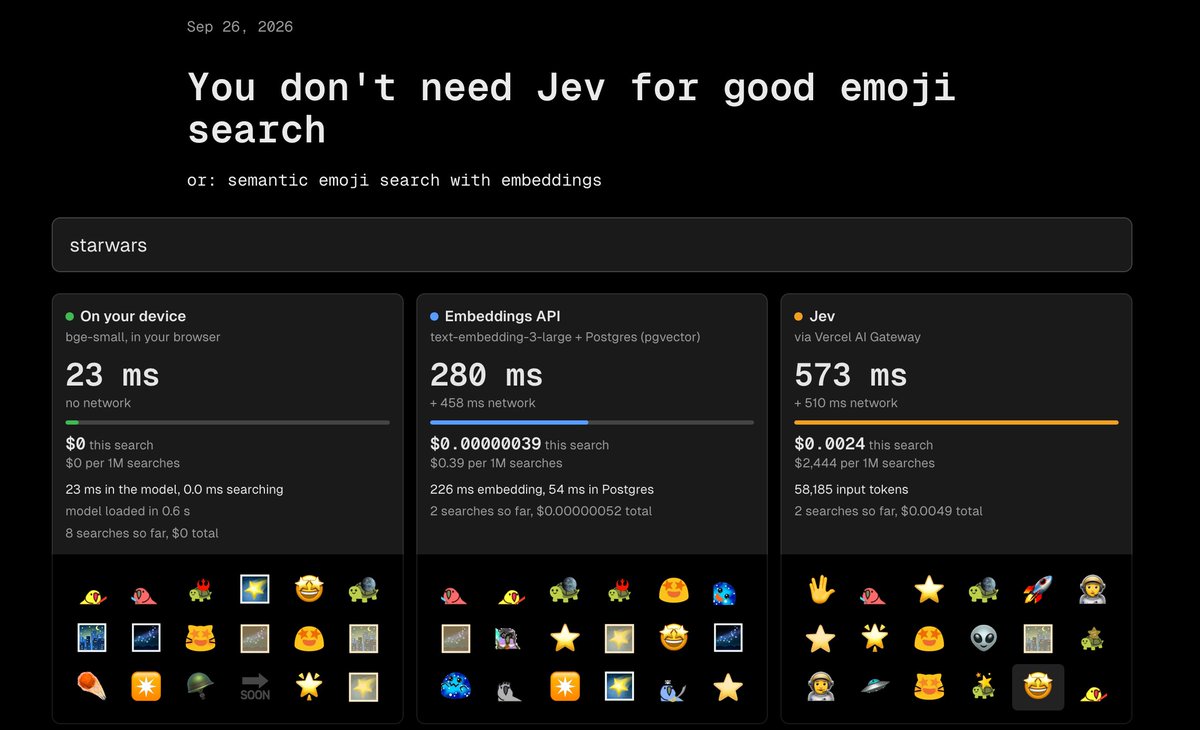Screen dimensions: 1200x730
Task: Choose the gray alien head emoji
Action: [x=983, y=638]
